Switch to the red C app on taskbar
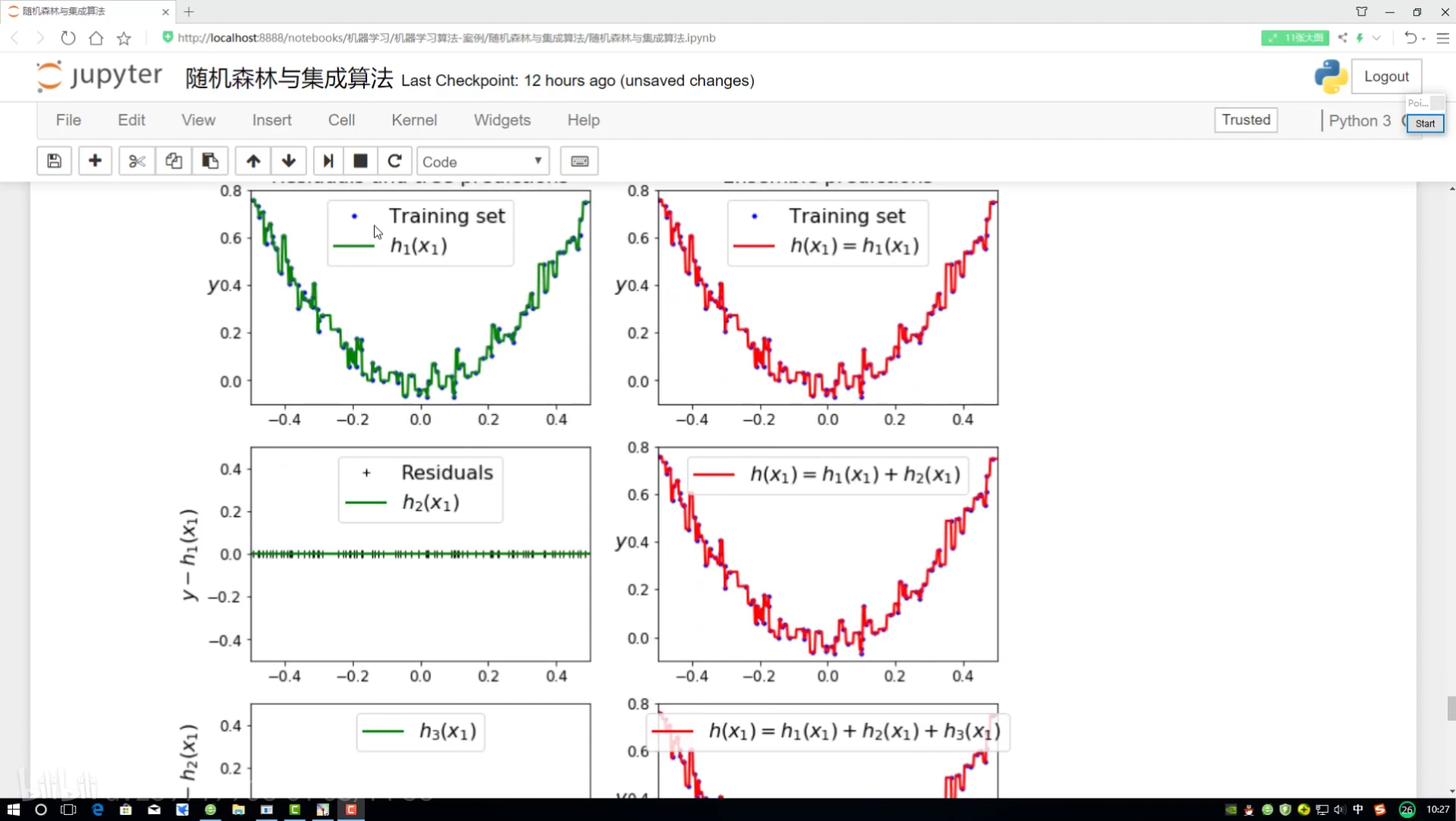The height and width of the screenshot is (821, 1456). point(351,810)
